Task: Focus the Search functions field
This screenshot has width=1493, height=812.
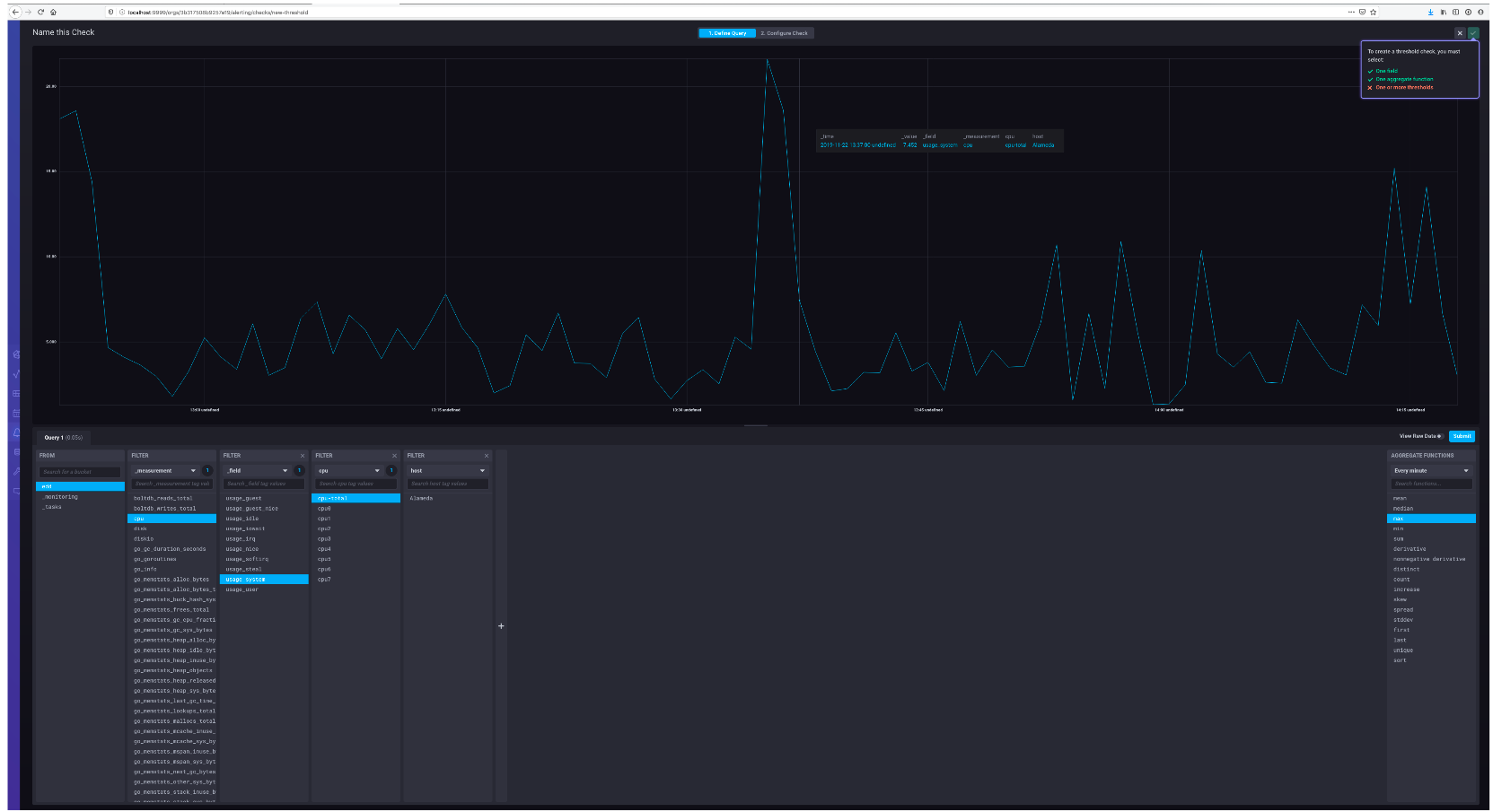Action: tap(1431, 484)
